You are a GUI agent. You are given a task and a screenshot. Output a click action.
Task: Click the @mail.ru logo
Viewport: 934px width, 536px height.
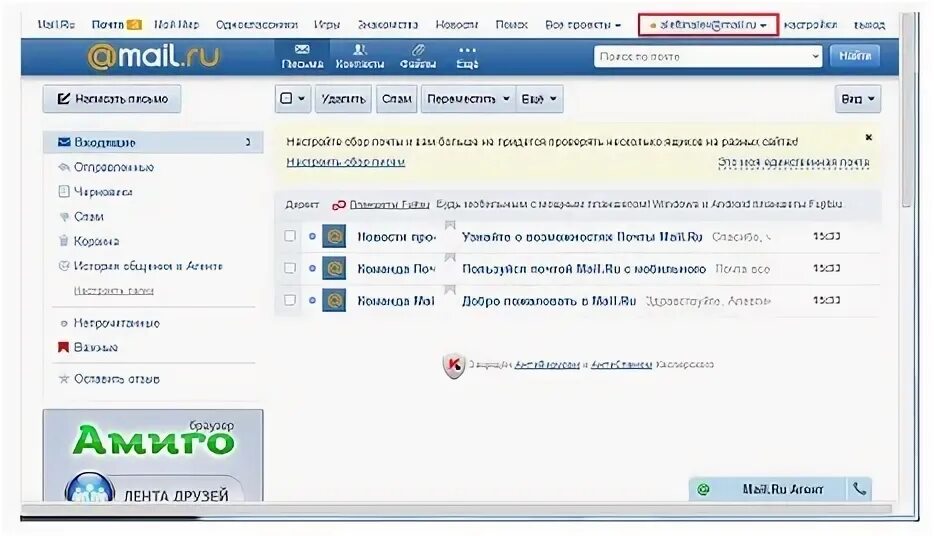point(153,57)
